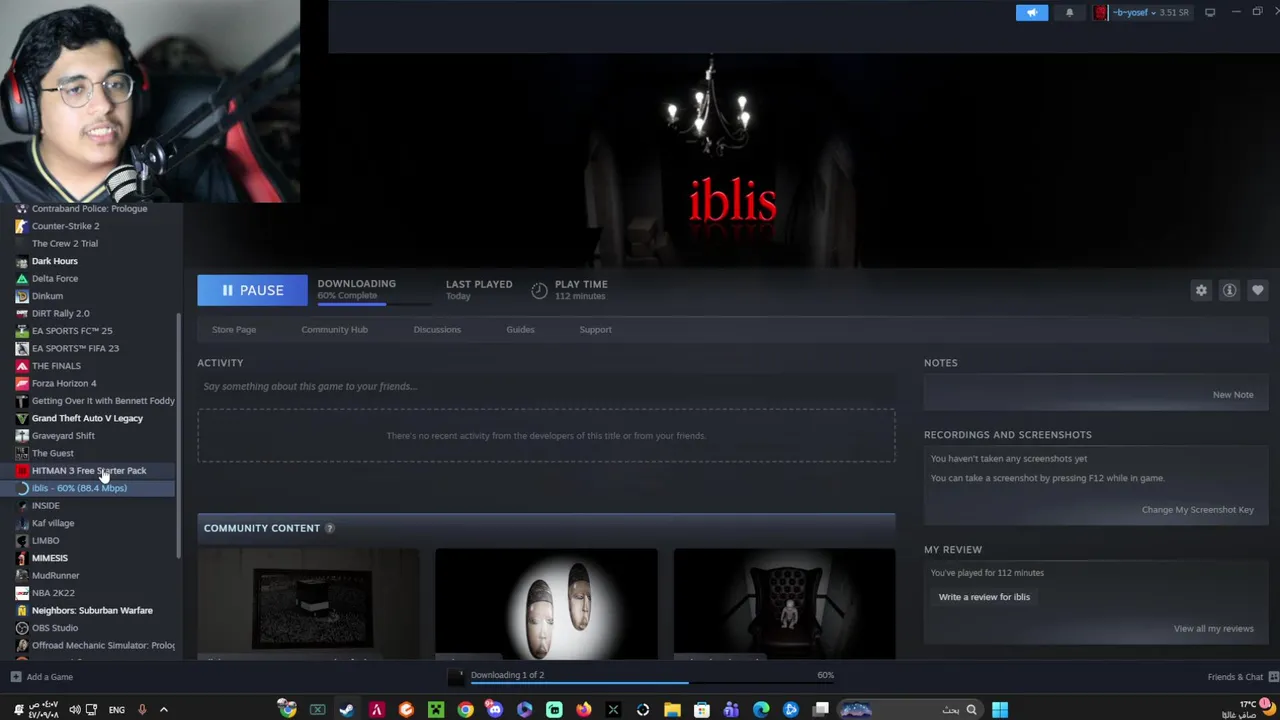Click the NBA 2K22 game icon
Image resolution: width=1280 pixels, height=720 pixels.
pos(22,593)
